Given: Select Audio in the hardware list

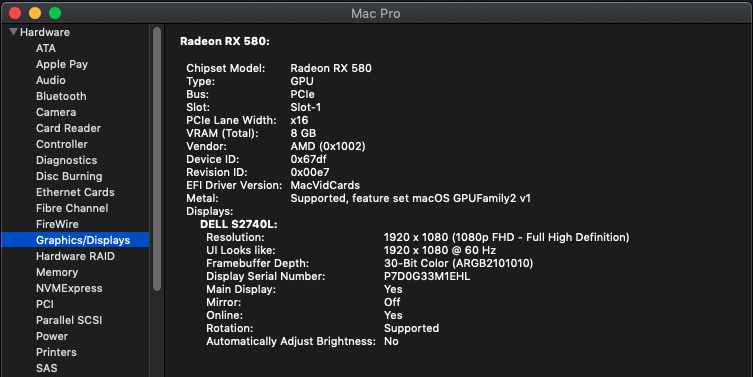Looking at the screenshot, I should click(x=50, y=80).
